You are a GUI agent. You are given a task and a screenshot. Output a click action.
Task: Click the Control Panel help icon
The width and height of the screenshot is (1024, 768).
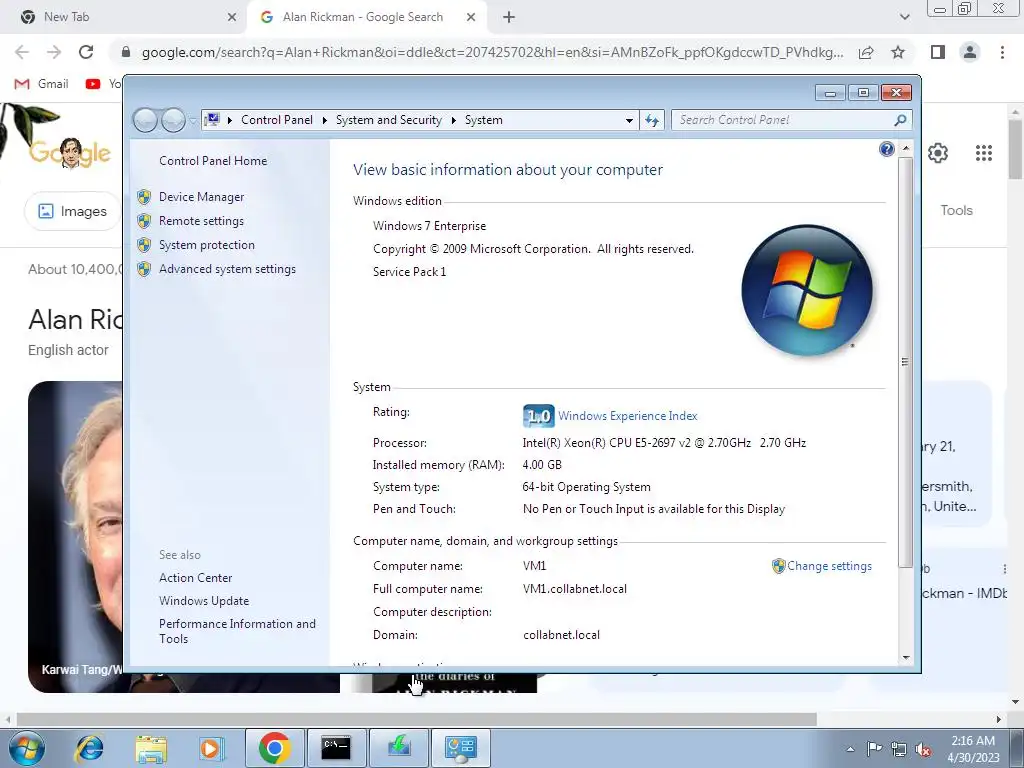click(886, 150)
